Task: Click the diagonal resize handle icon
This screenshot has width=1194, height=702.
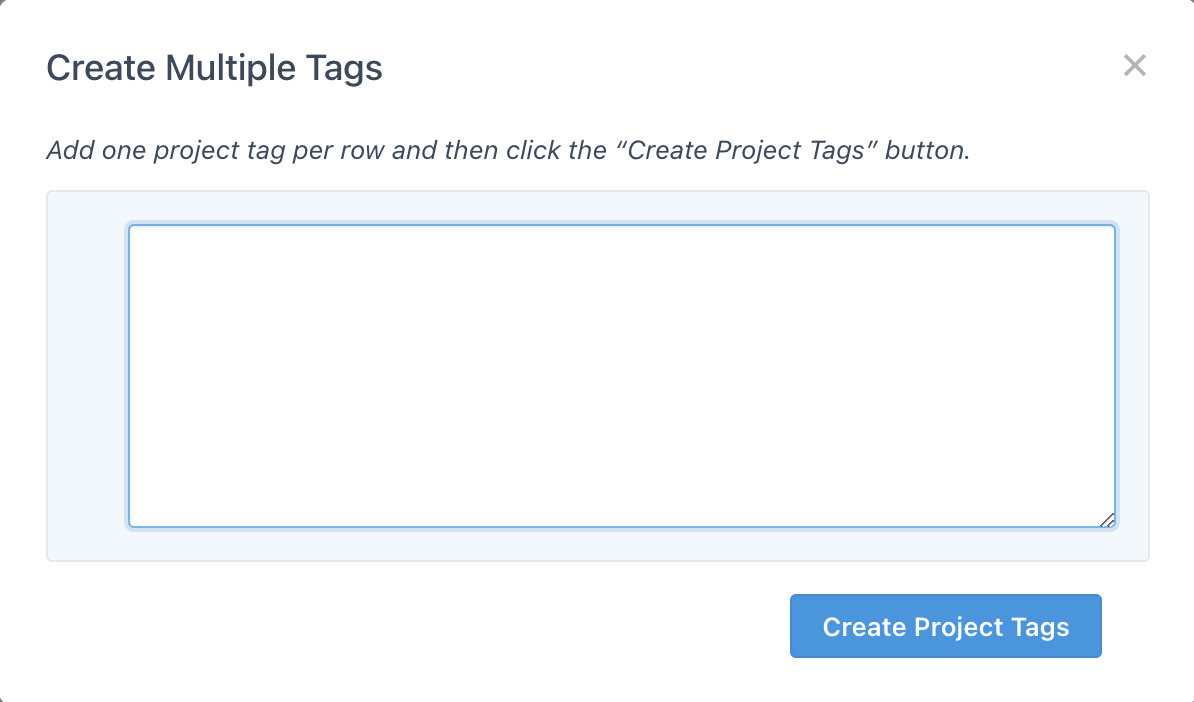Action: pos(1109,520)
